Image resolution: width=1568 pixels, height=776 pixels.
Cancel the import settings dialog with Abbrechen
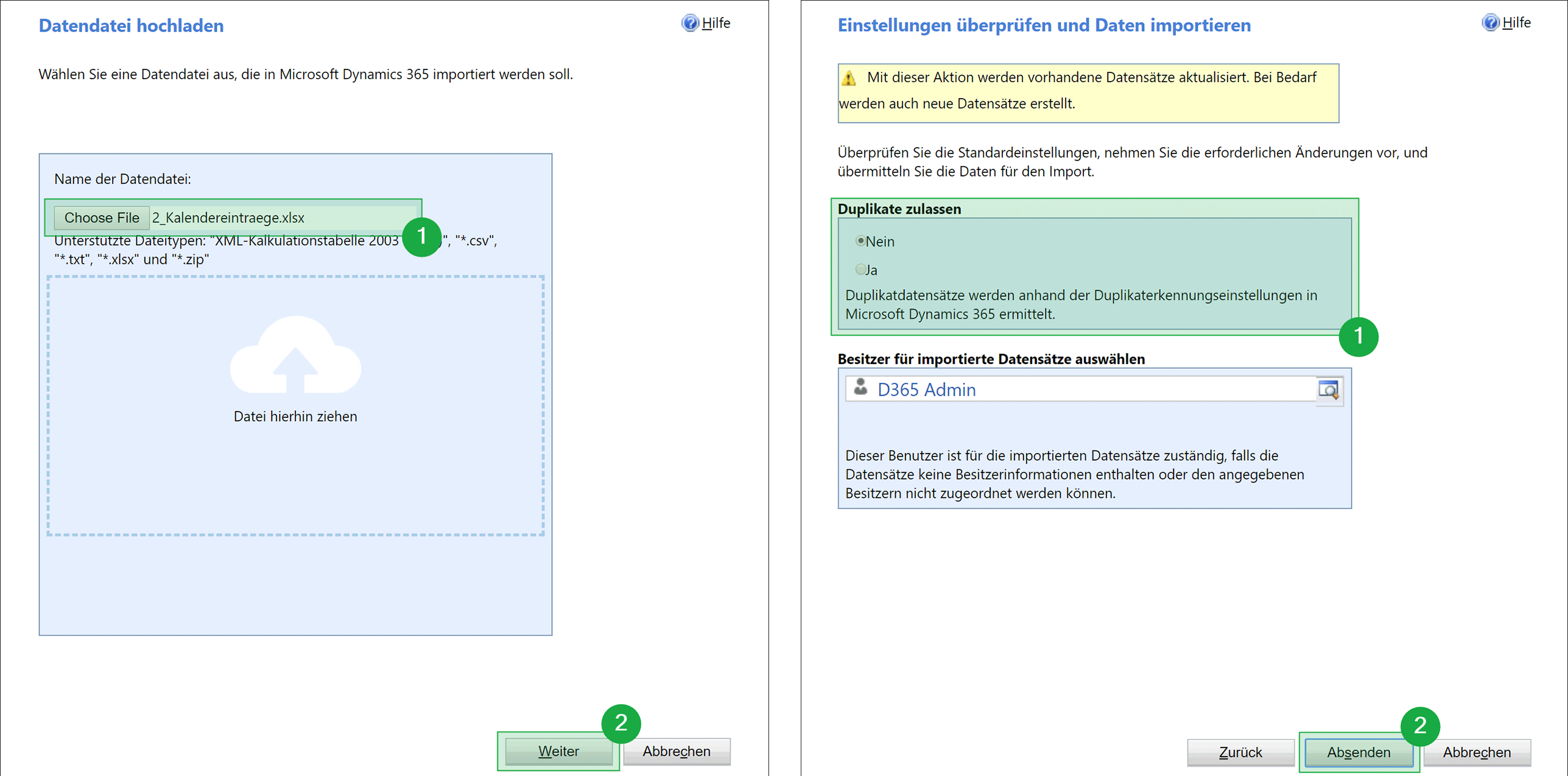pos(1476,752)
